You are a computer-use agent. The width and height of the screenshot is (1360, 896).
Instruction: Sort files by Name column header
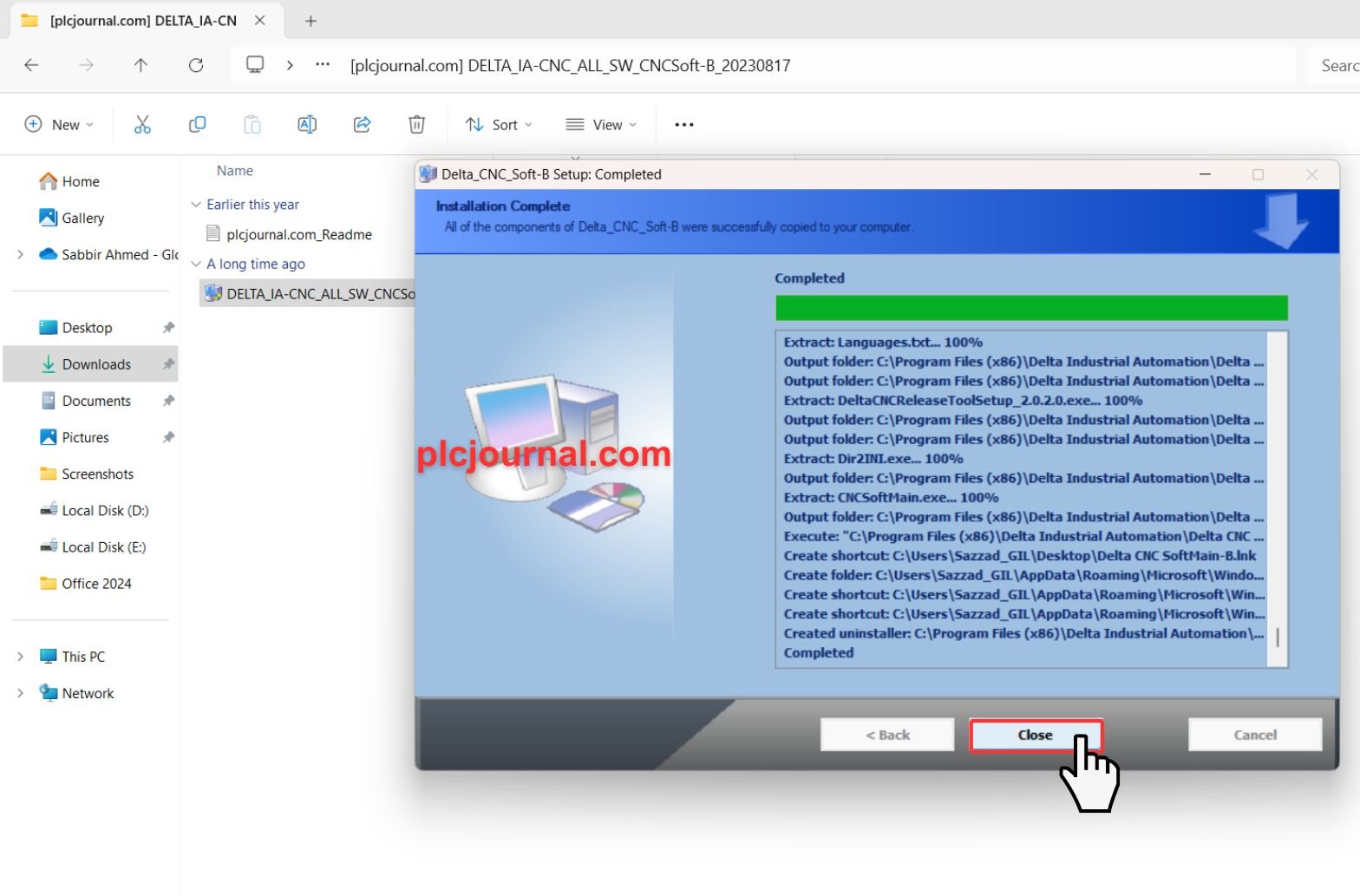click(235, 171)
